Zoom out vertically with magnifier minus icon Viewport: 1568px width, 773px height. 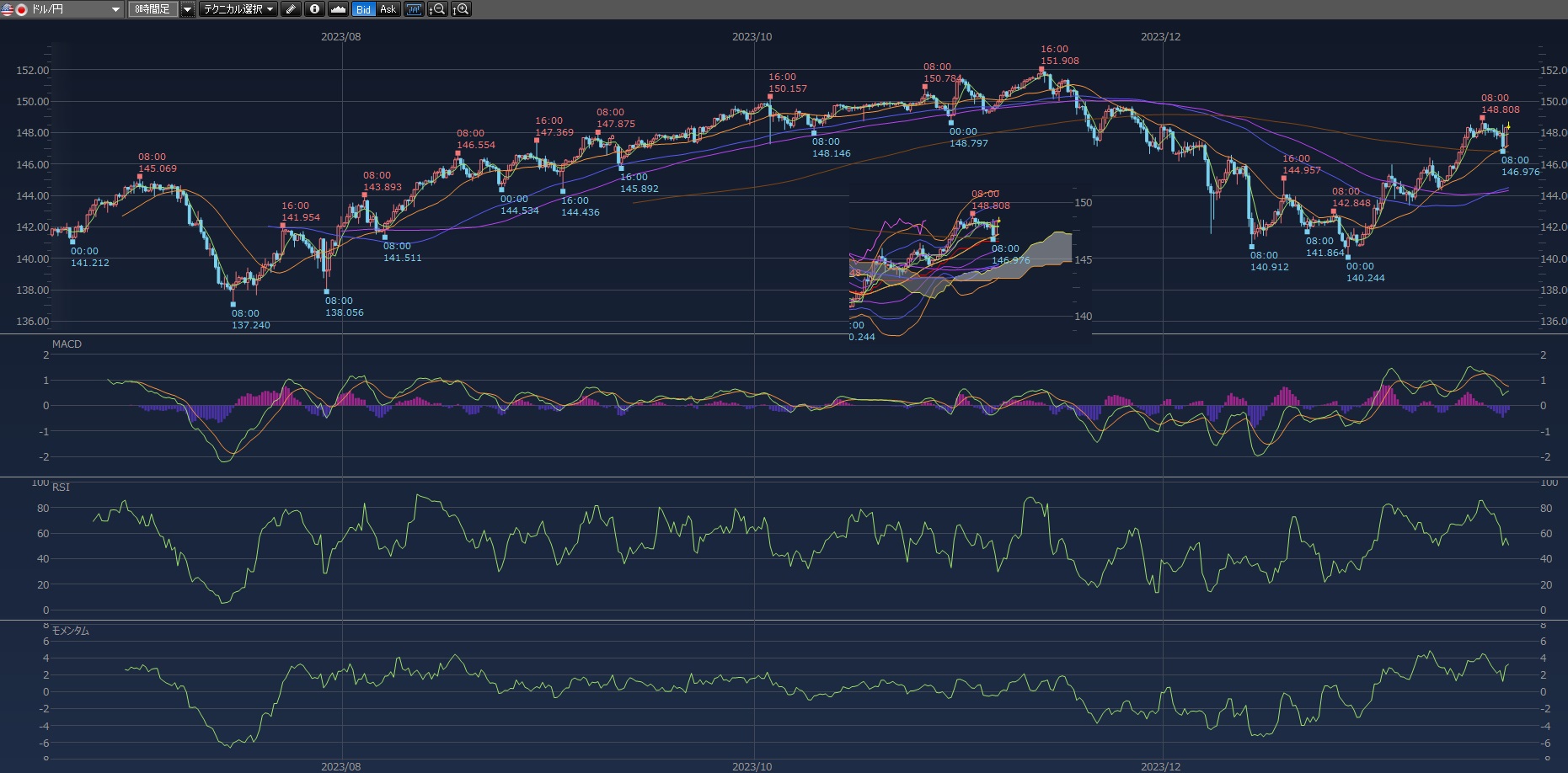pyautogui.click(x=437, y=9)
